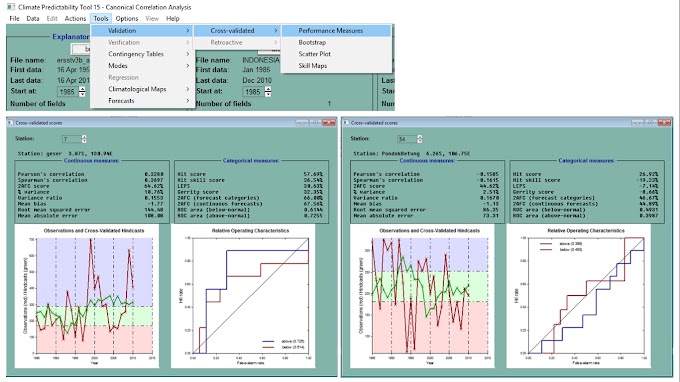Expand the Modes submenu arrow
Screen dimensions: 680x382
(187, 66)
